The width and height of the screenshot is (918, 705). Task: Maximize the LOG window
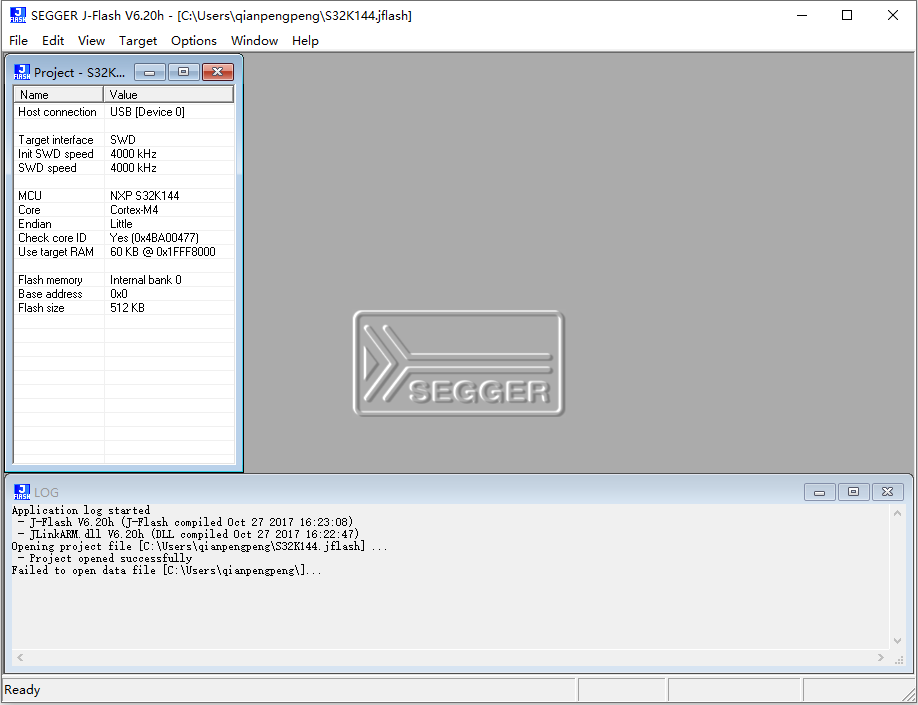point(853,491)
